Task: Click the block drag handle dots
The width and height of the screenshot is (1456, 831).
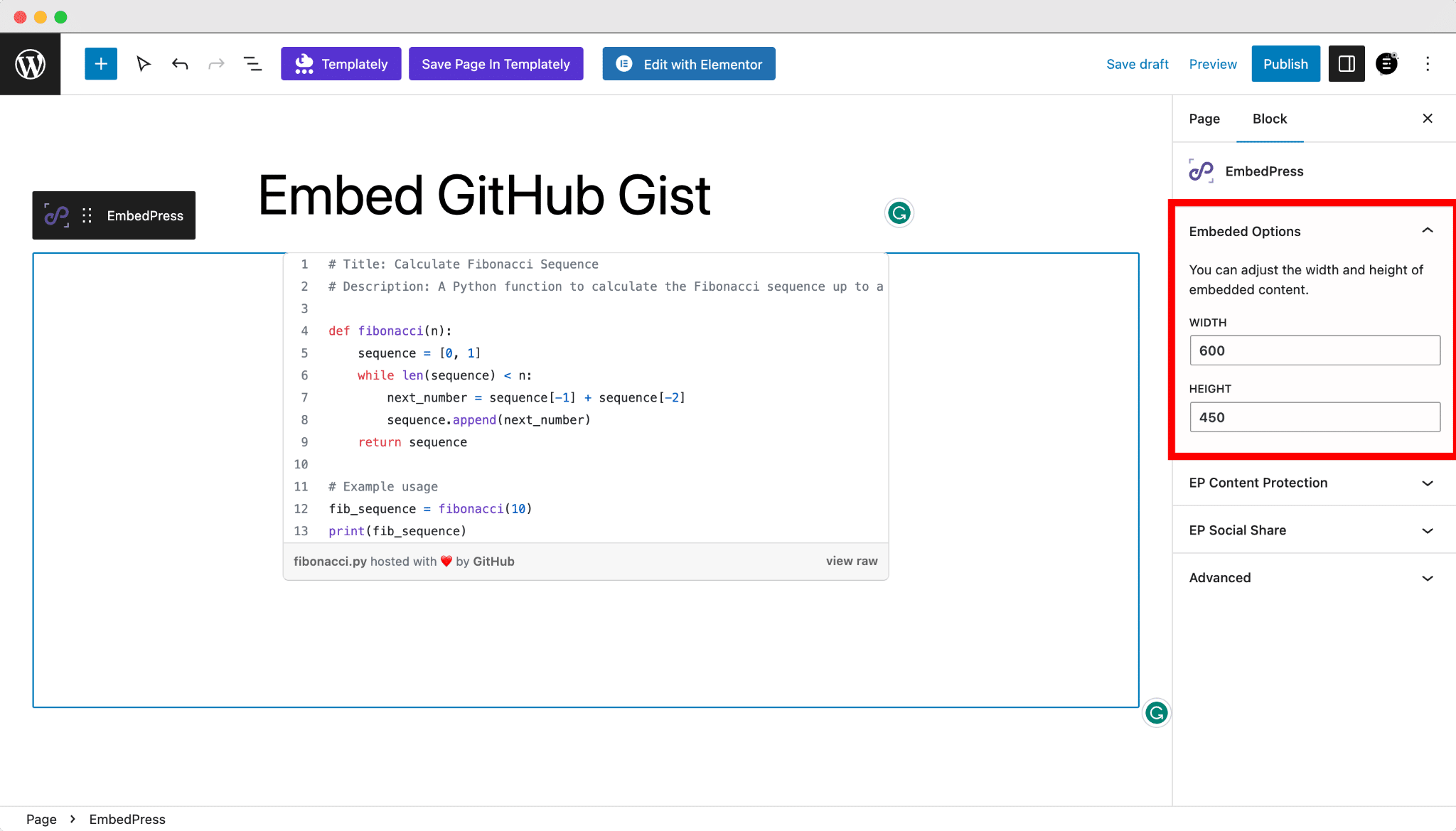Action: (x=87, y=215)
